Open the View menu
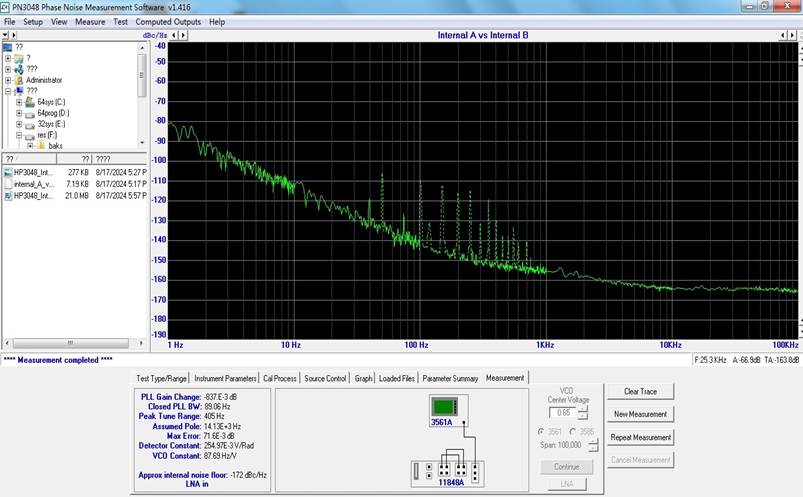803x497 pixels. 59,22
